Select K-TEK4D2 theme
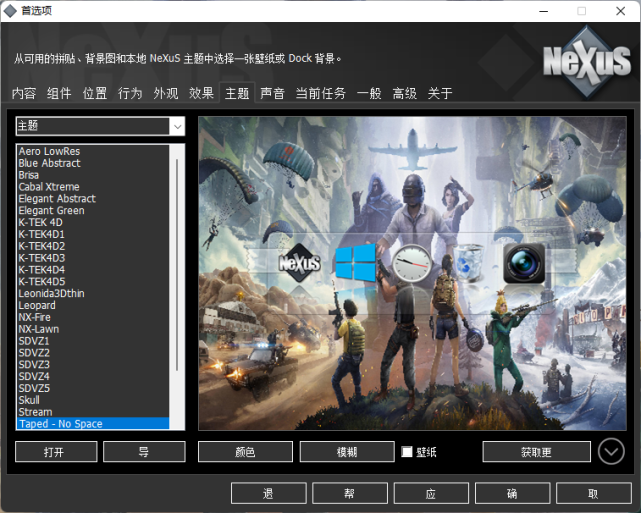641x513 pixels. (x=92, y=246)
